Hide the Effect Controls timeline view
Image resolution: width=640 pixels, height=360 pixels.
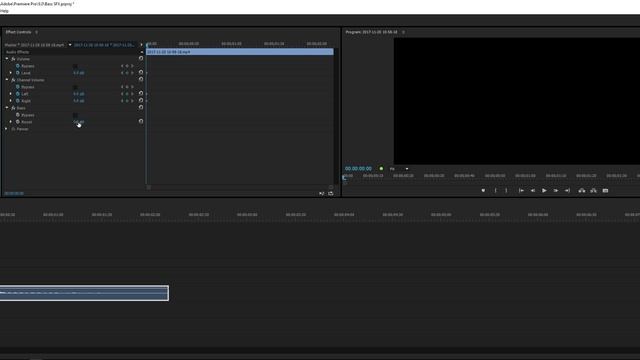pos(141,44)
